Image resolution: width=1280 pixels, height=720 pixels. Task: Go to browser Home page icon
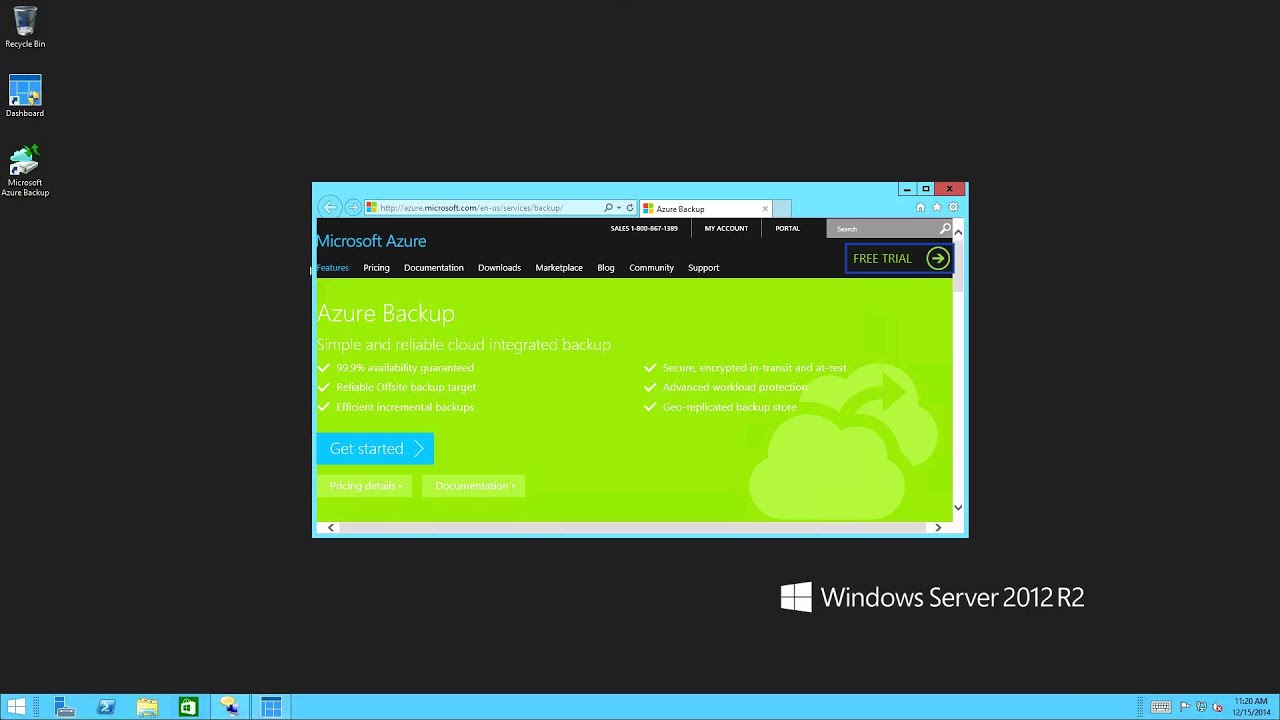point(921,207)
